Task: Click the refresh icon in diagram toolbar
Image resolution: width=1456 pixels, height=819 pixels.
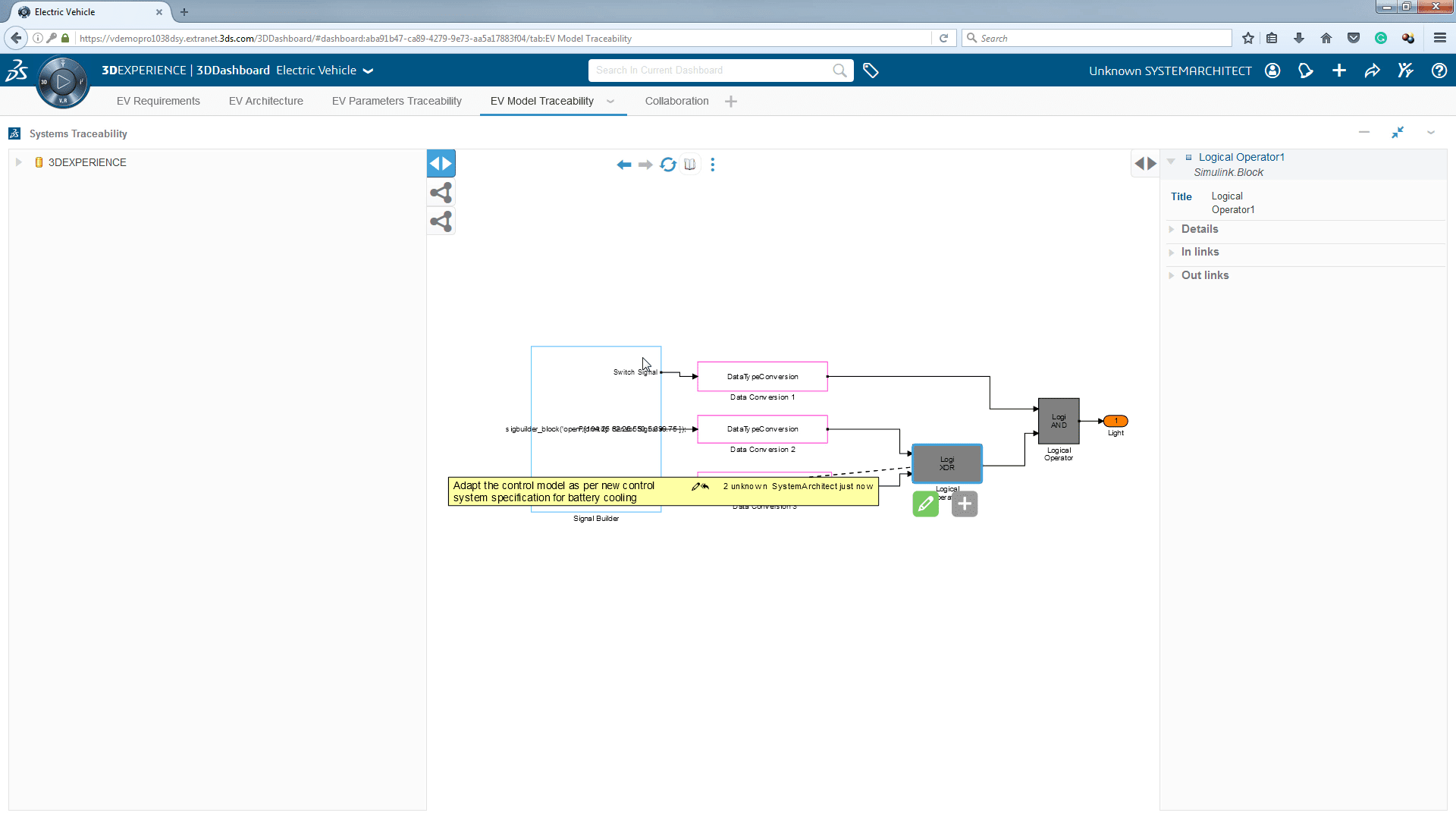Action: click(x=667, y=165)
